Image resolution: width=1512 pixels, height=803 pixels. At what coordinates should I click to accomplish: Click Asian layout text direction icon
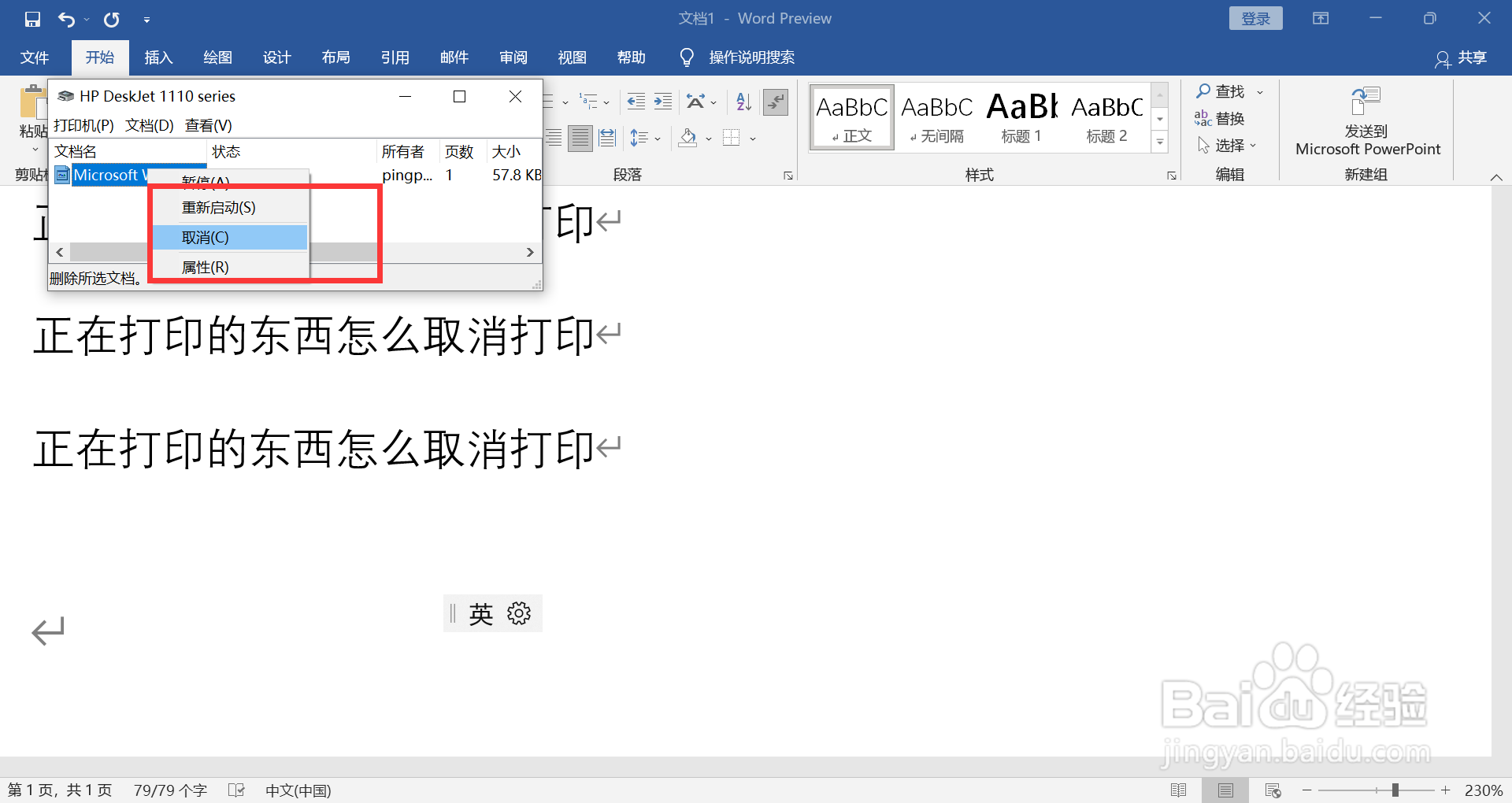click(x=695, y=102)
